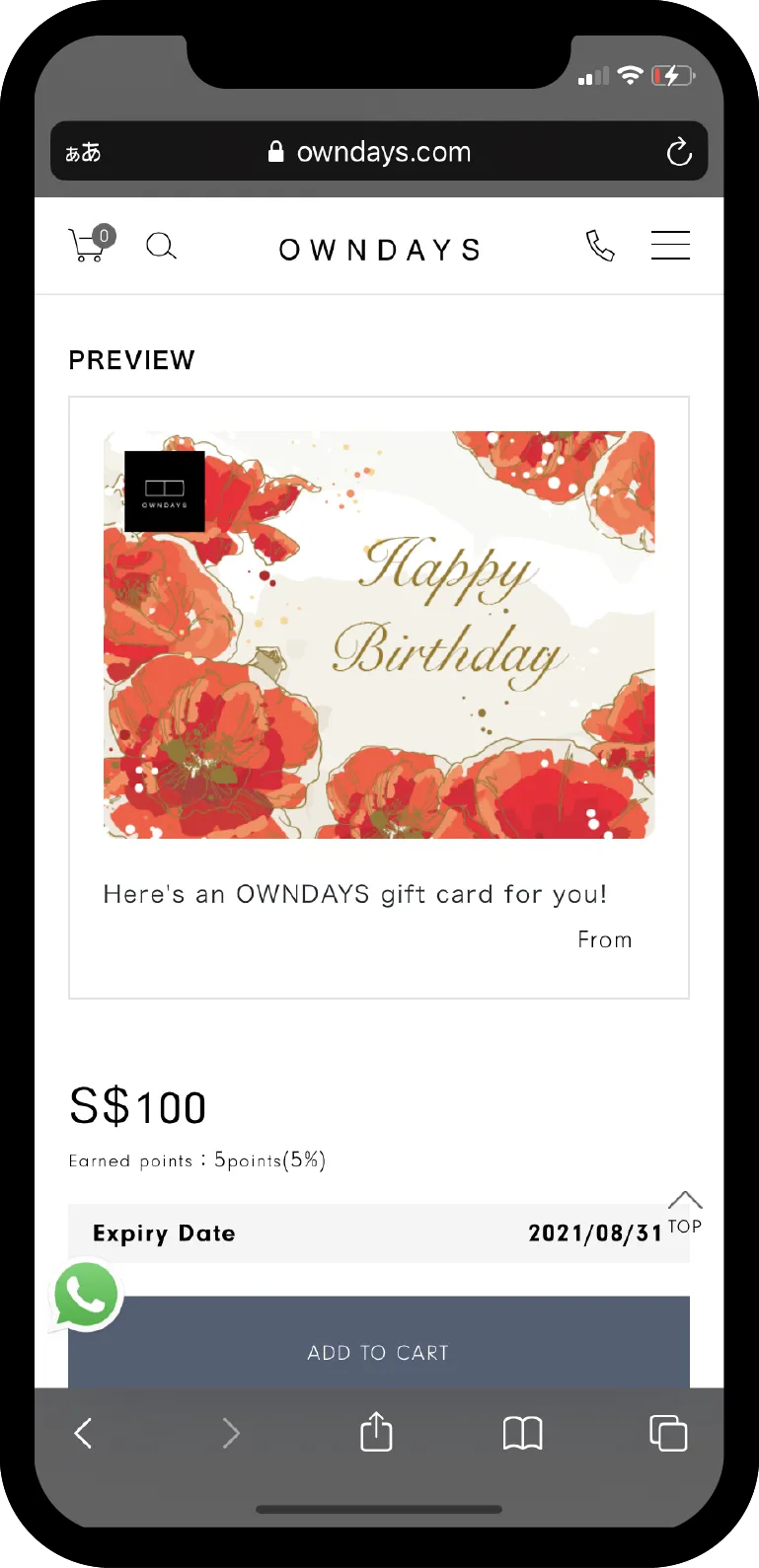Open the shopping cart icon

point(87,245)
